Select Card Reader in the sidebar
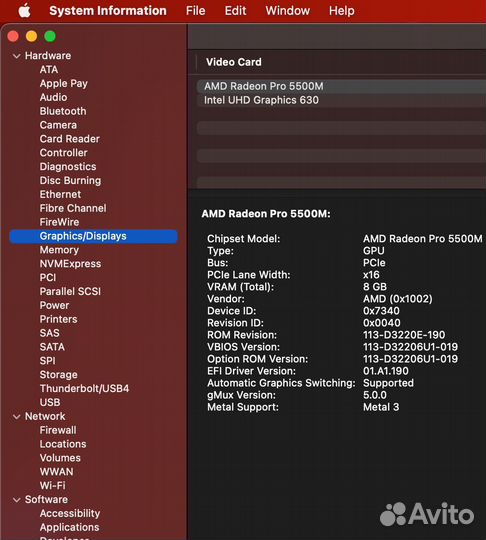 click(69, 139)
